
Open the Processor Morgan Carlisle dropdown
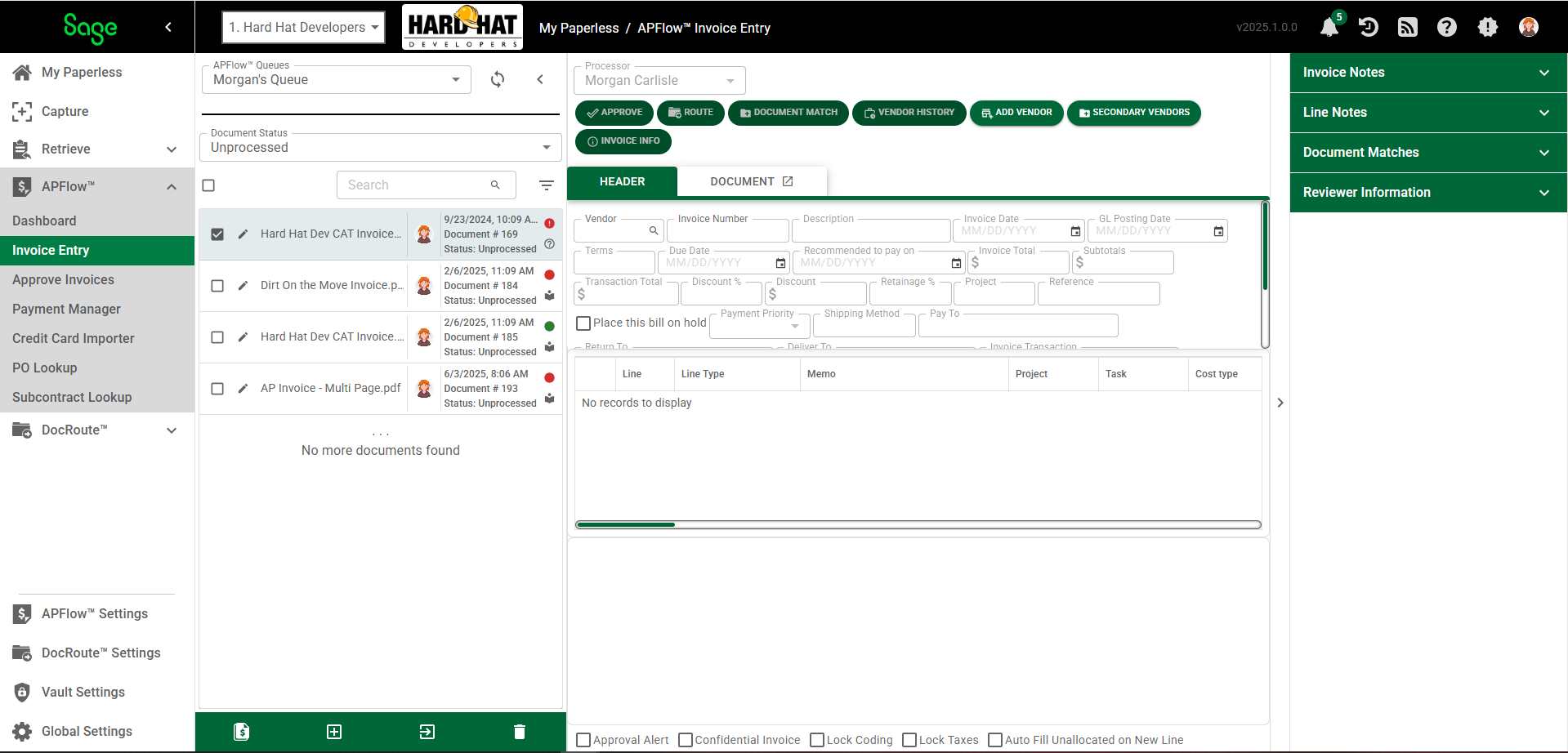coord(660,80)
